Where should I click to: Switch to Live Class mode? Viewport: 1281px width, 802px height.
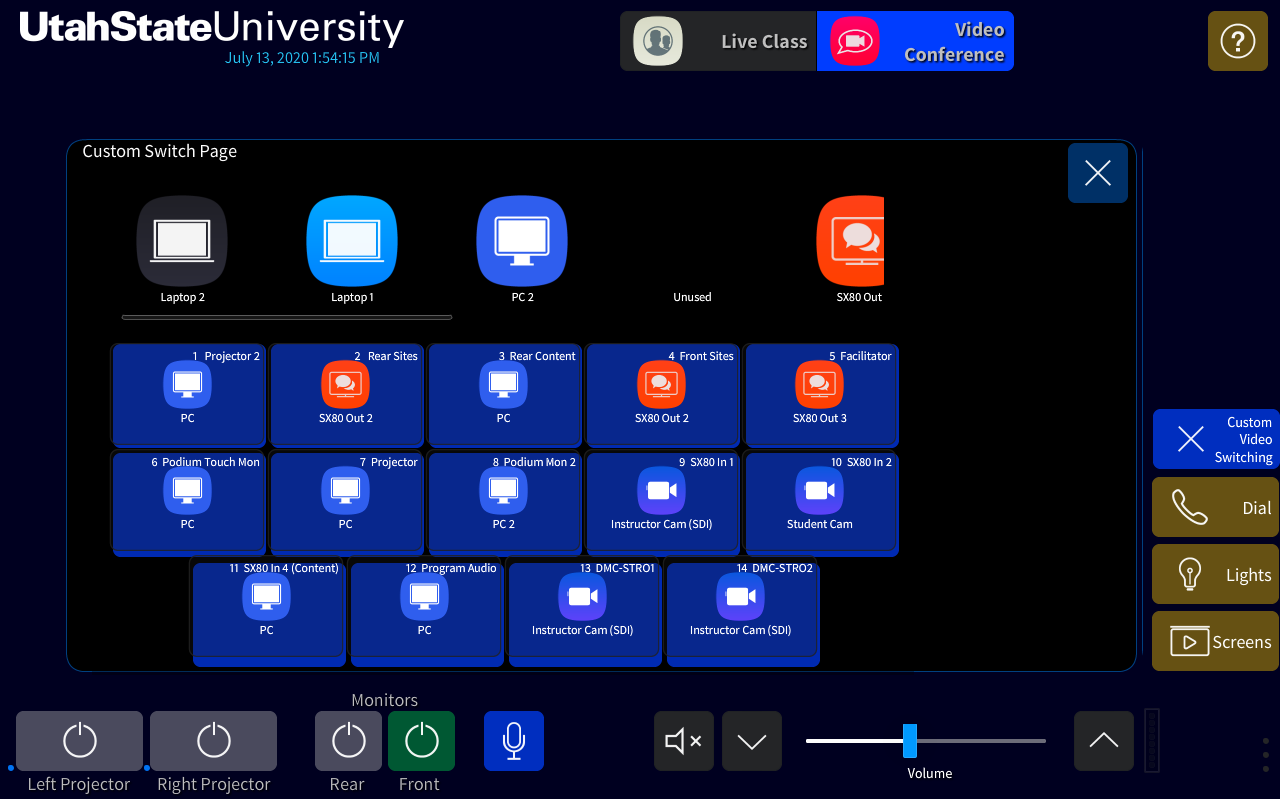[718, 41]
